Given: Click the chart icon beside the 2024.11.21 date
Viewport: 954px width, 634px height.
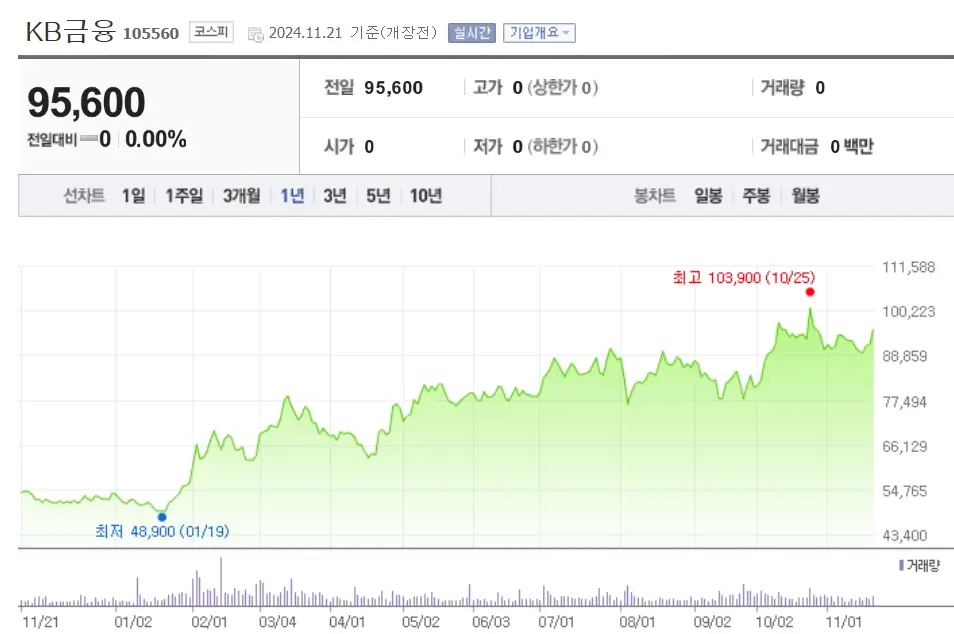Looking at the screenshot, I should (255, 31).
